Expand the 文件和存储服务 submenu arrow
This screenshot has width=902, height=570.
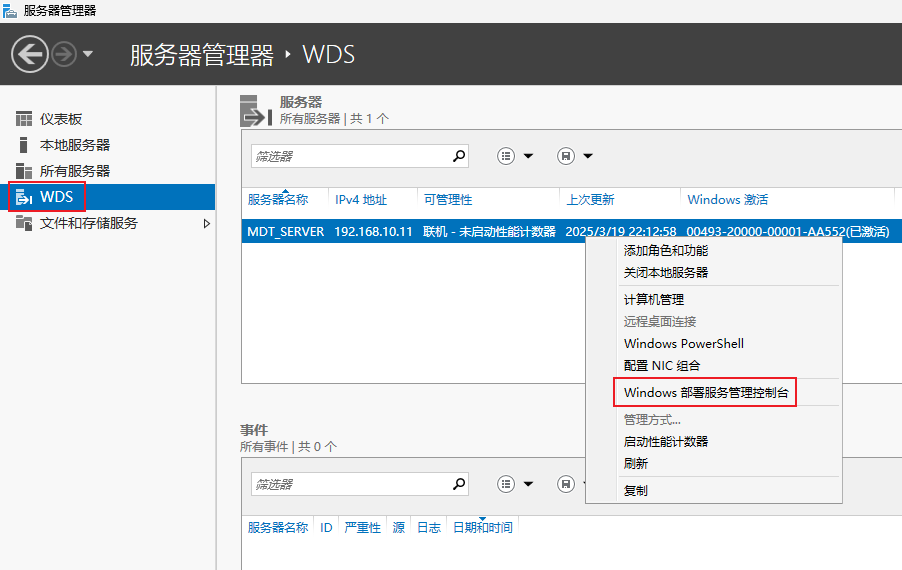(x=207, y=223)
